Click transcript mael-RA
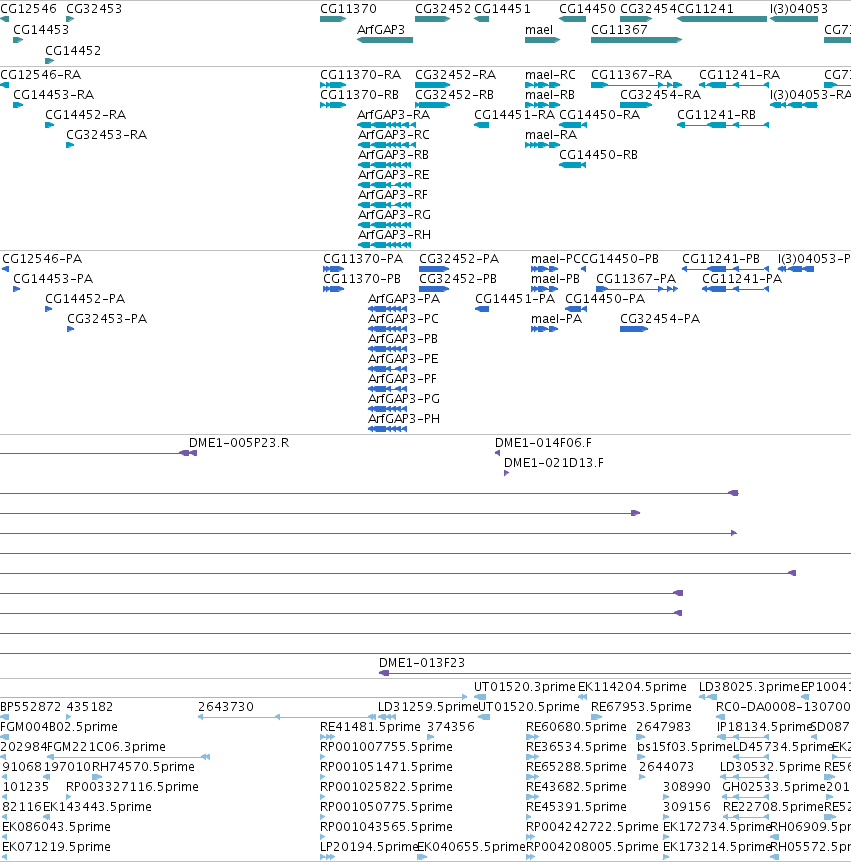The height and width of the screenshot is (862, 851). click(551, 135)
